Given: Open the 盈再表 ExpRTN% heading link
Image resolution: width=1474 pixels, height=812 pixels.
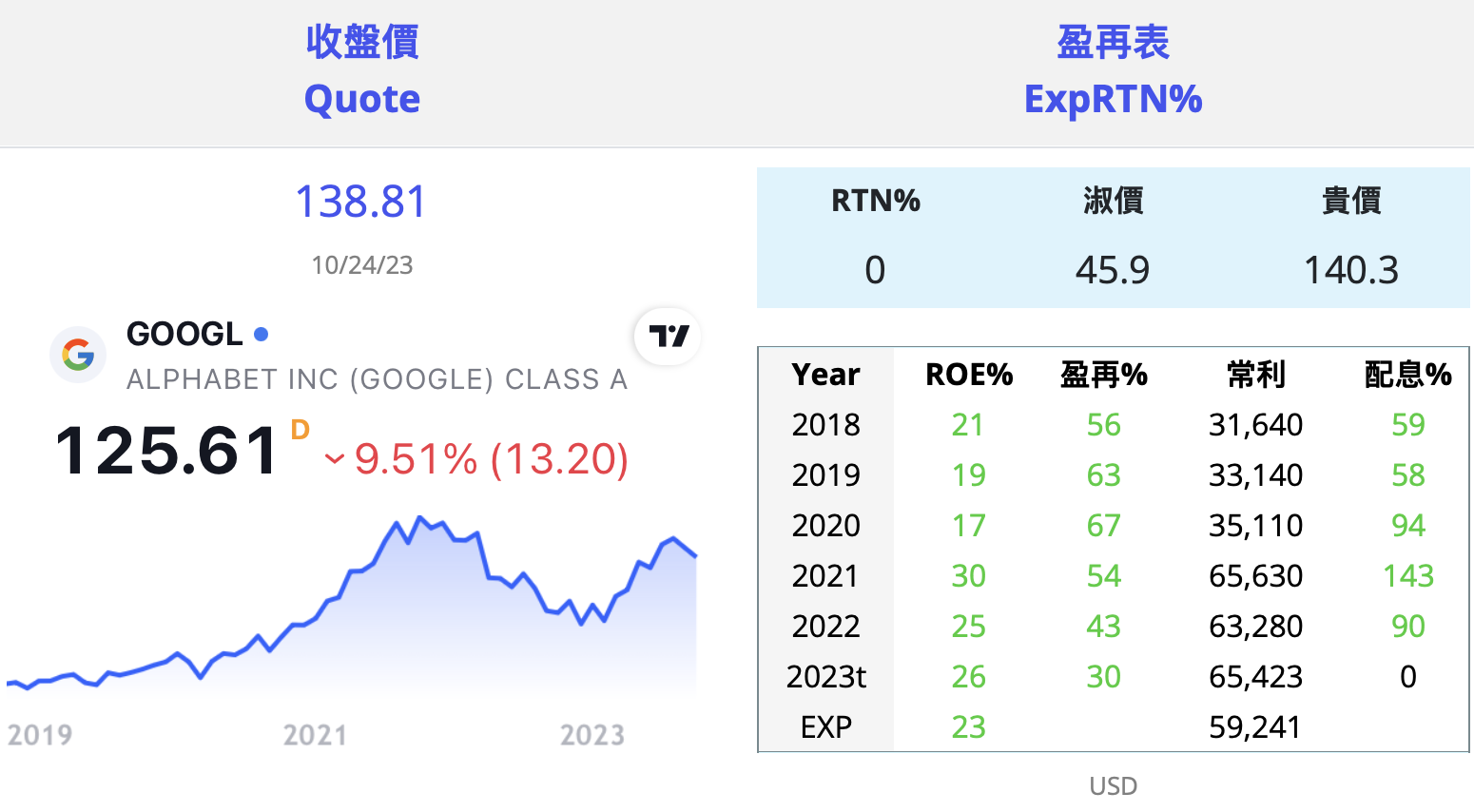Looking at the screenshot, I should tap(1113, 70).
